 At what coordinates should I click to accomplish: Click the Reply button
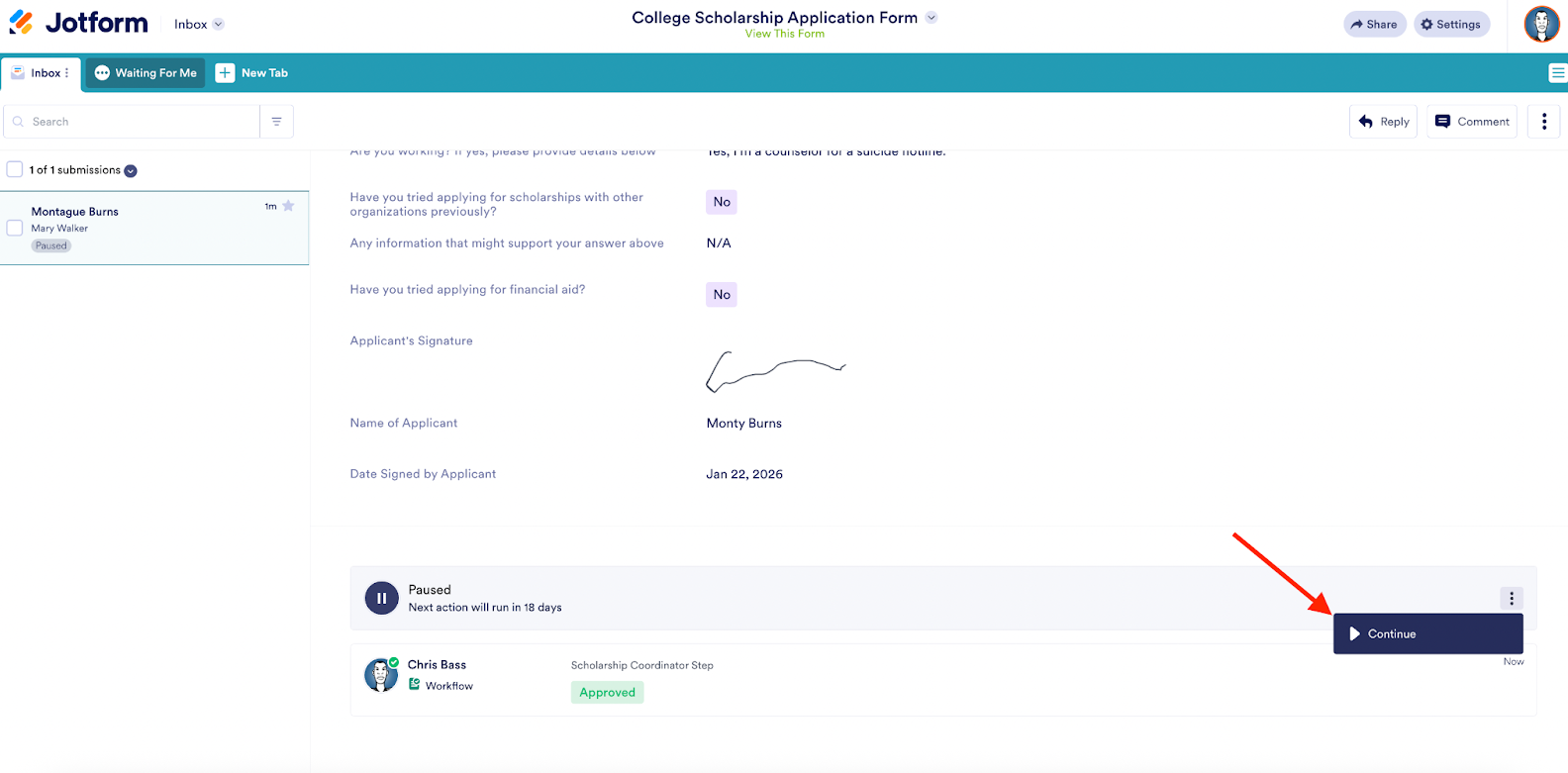pyautogui.click(x=1383, y=122)
